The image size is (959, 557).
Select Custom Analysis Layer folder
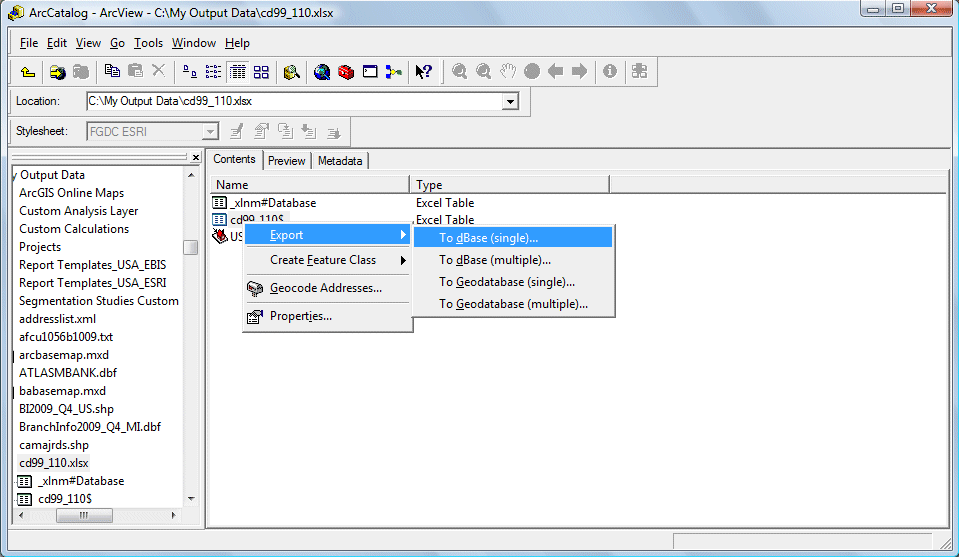coord(79,211)
